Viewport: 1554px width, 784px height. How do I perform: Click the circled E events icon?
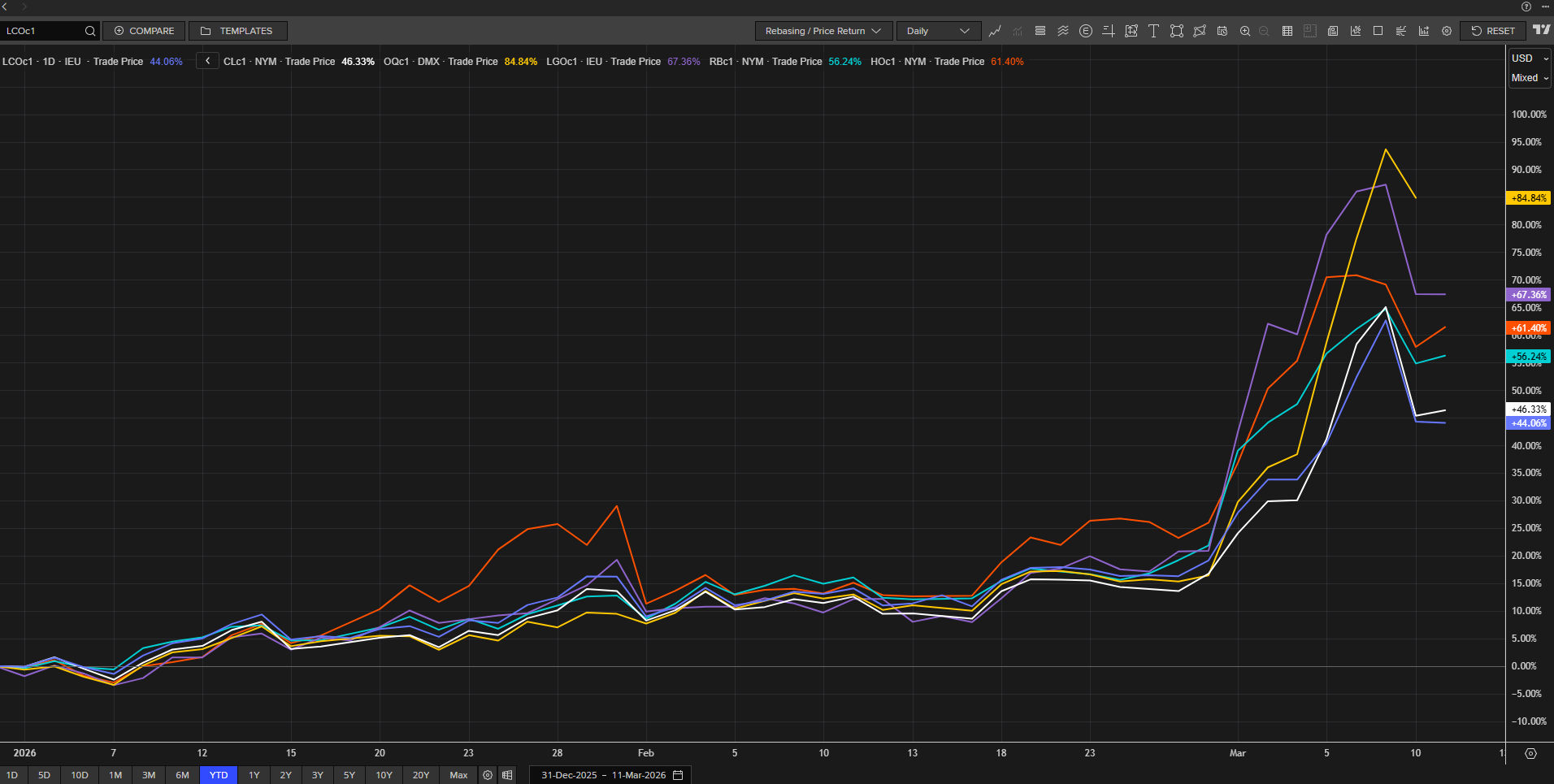pyautogui.click(x=1085, y=31)
